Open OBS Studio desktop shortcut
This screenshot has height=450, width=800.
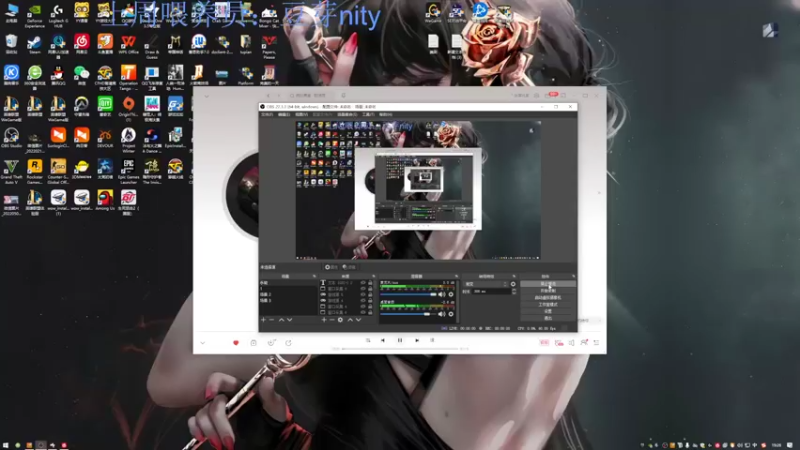coord(11,138)
